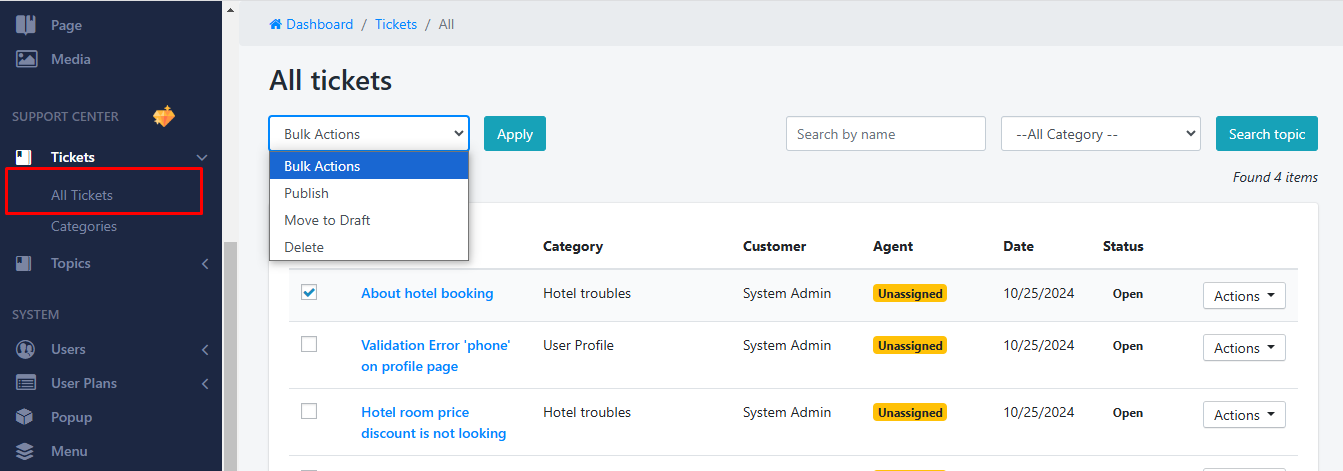
Task: Choose Publish from the Bulk Actions list
Action: 306,193
